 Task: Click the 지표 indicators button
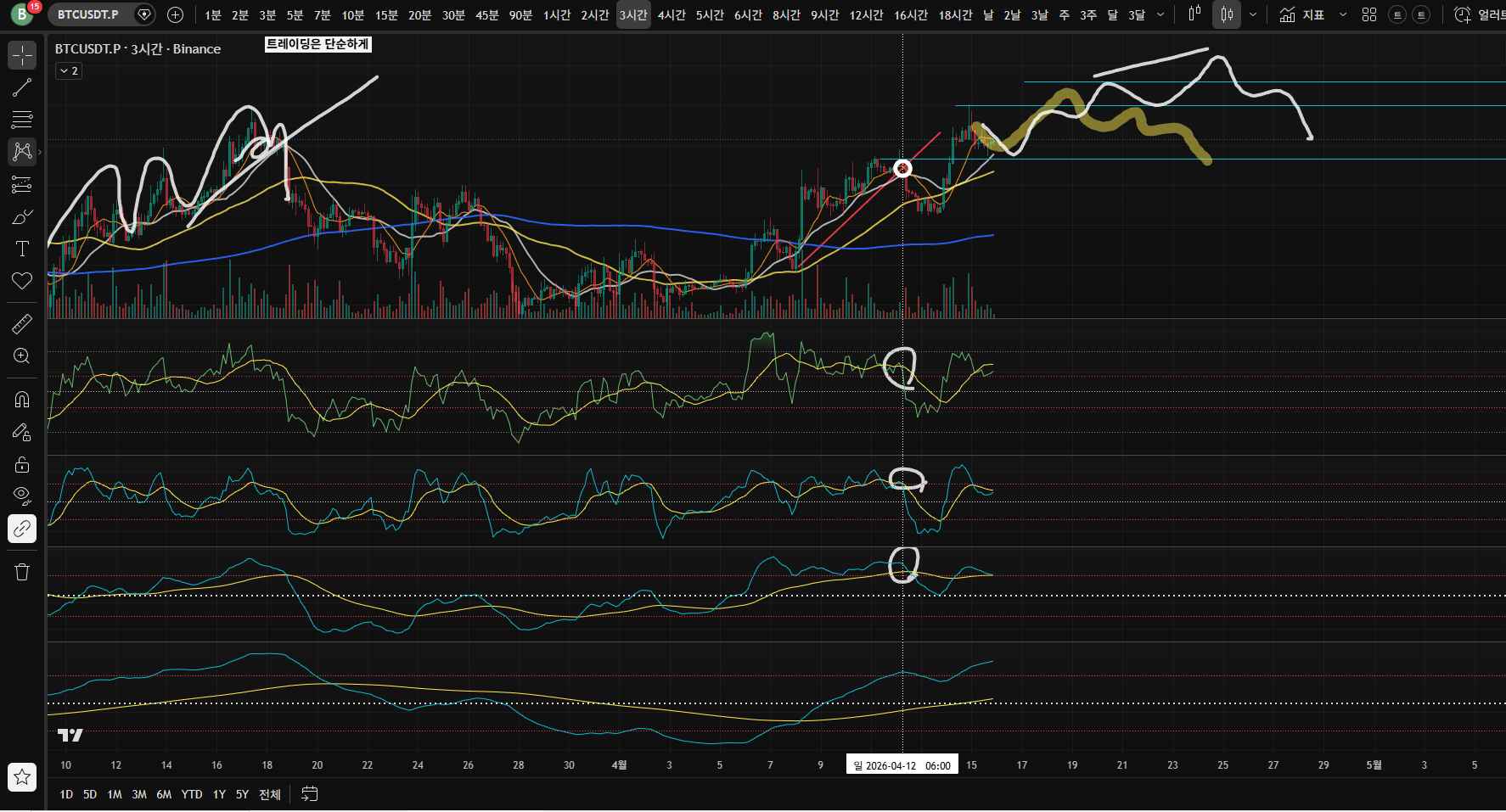1302,14
